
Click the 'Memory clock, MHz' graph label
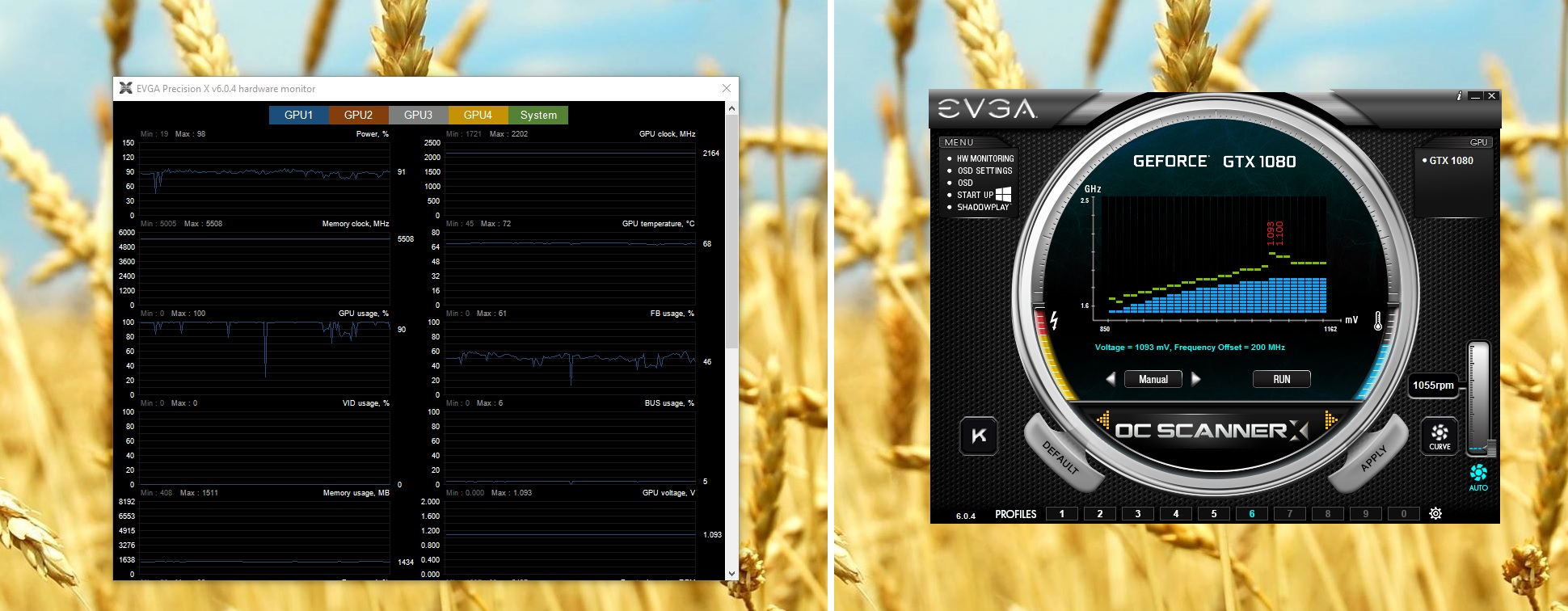point(356,224)
